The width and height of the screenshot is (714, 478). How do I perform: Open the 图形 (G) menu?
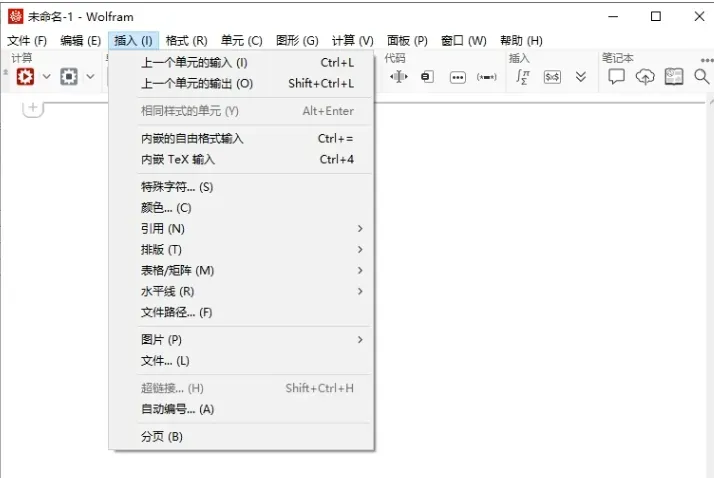click(297, 41)
